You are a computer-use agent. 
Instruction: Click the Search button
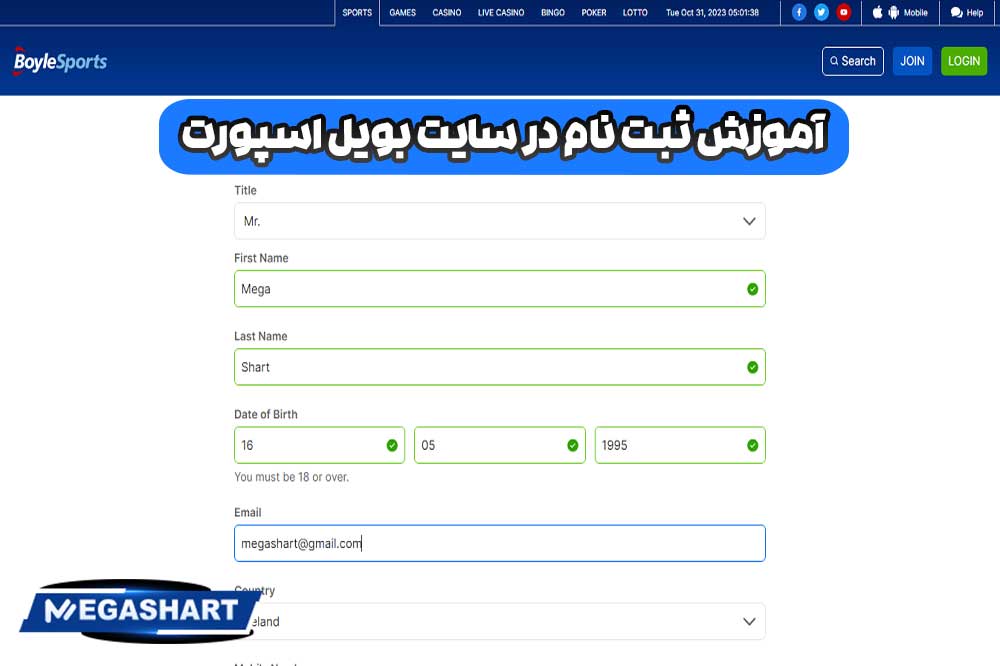coord(853,61)
